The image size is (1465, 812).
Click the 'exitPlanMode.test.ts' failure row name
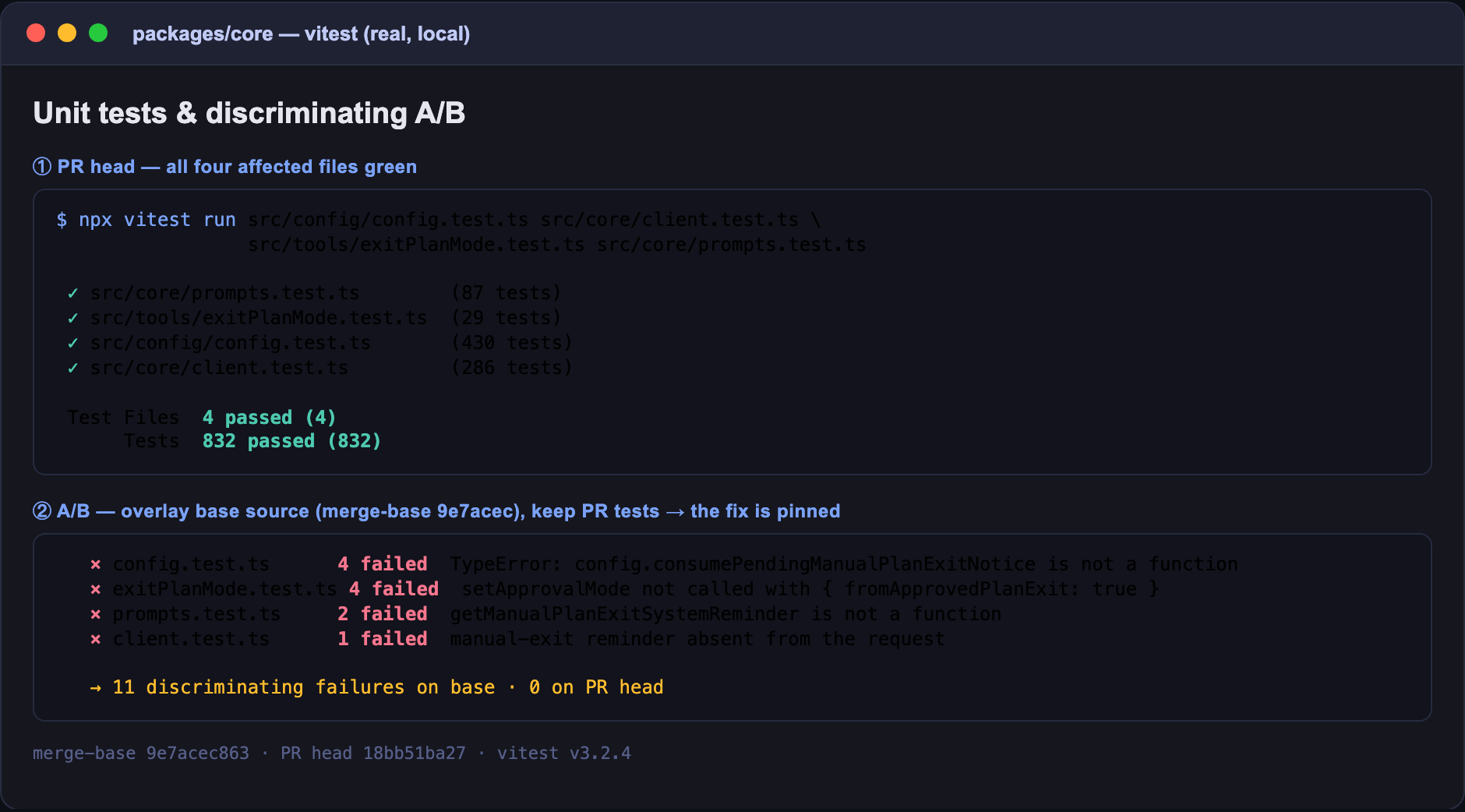tap(224, 590)
